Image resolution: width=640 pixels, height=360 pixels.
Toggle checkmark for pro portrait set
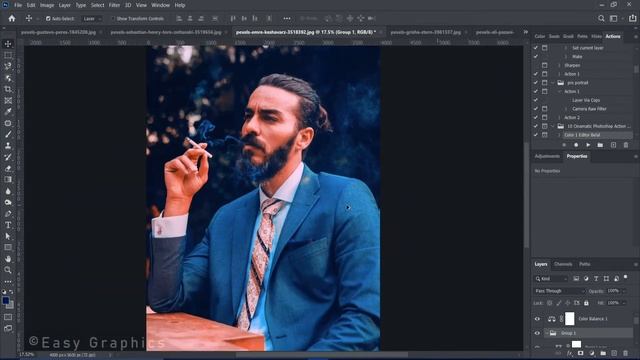(x=536, y=82)
